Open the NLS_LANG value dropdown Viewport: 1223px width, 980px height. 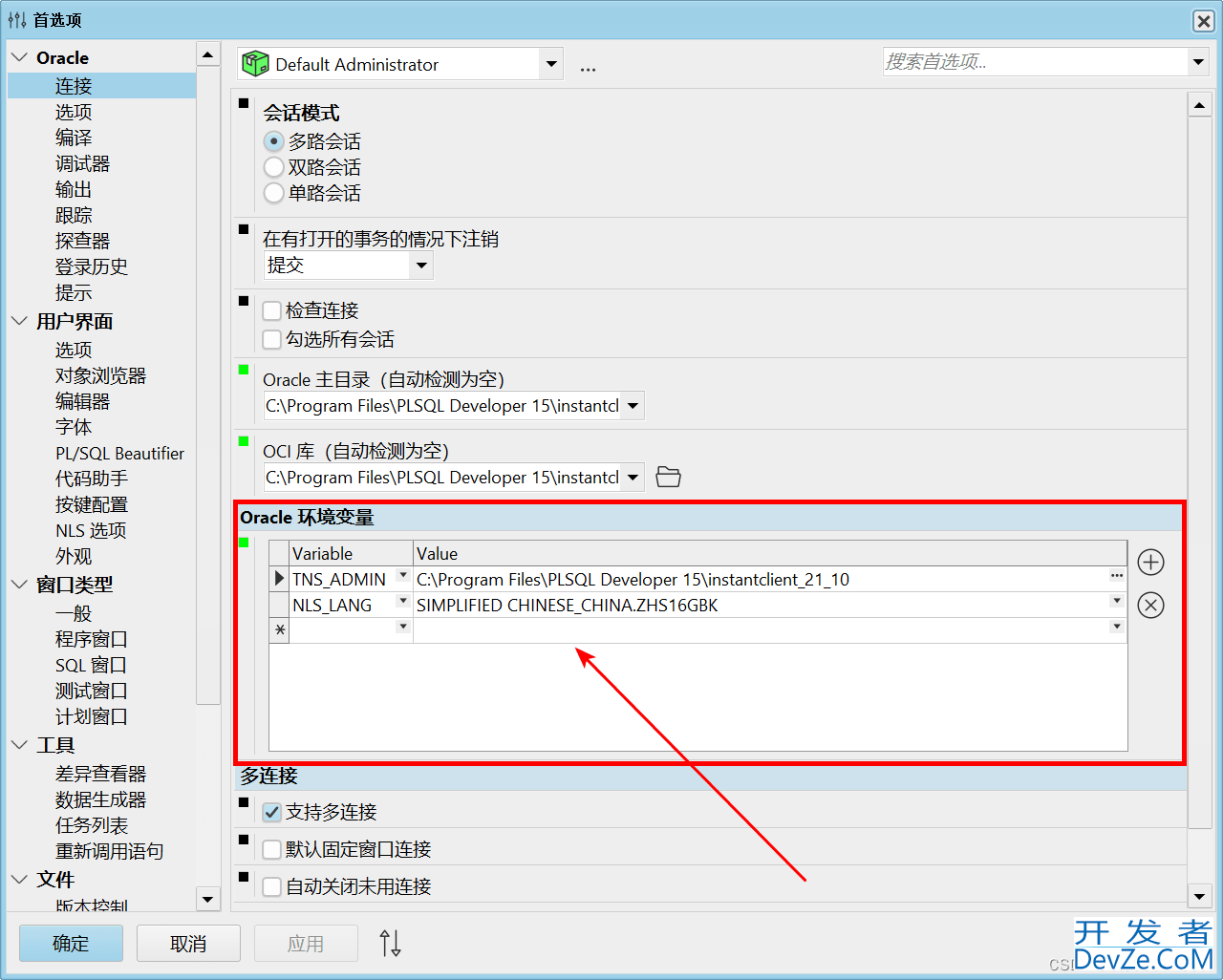[1116, 601]
